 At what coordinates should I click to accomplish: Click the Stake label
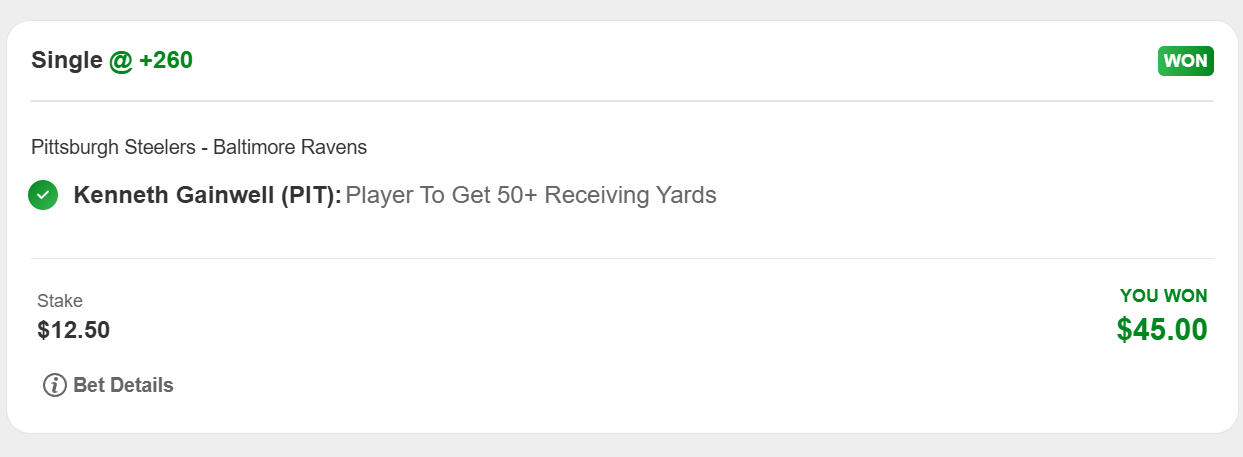[60, 300]
